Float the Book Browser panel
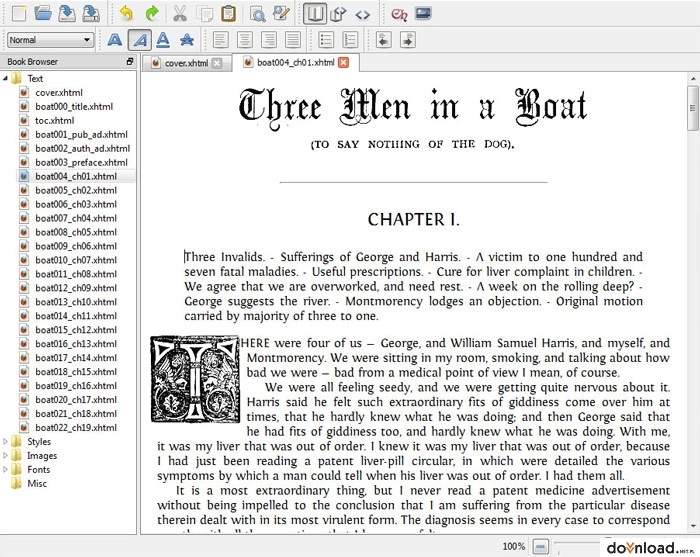Screen dimensions: 700x557 pyautogui.click(x=130, y=62)
